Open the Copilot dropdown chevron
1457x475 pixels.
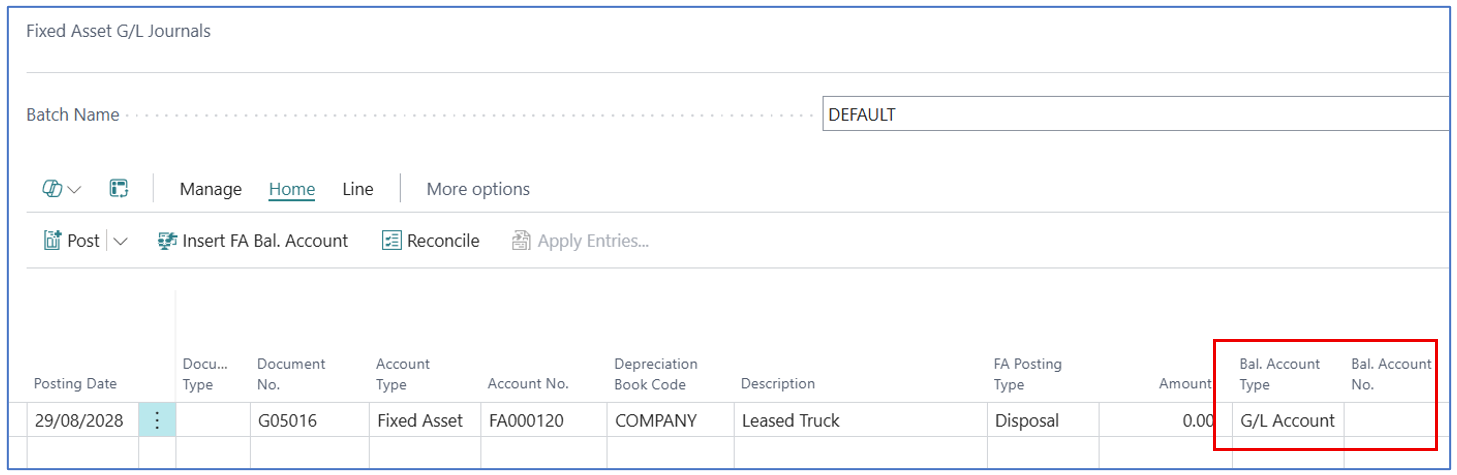74,190
